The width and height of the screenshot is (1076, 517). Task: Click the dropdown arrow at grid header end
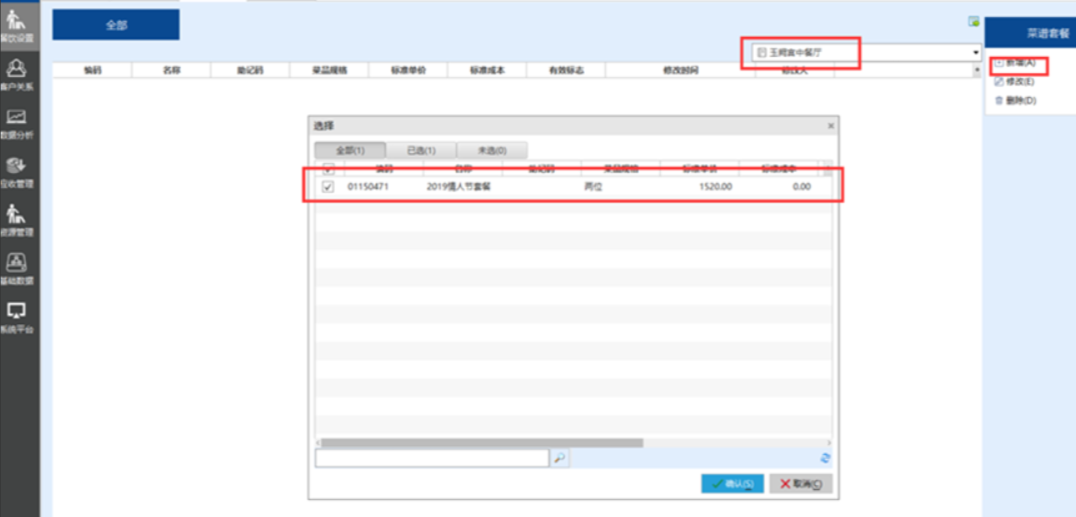click(x=977, y=71)
